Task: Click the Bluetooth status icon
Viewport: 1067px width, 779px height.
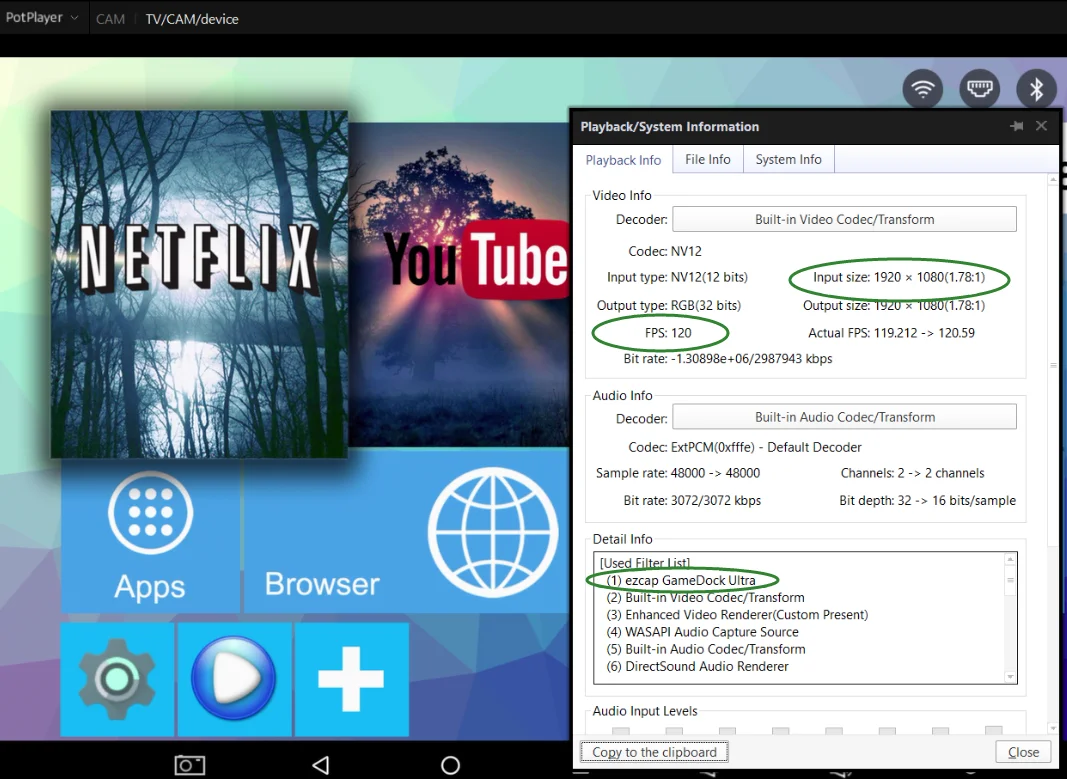Action: click(1037, 89)
